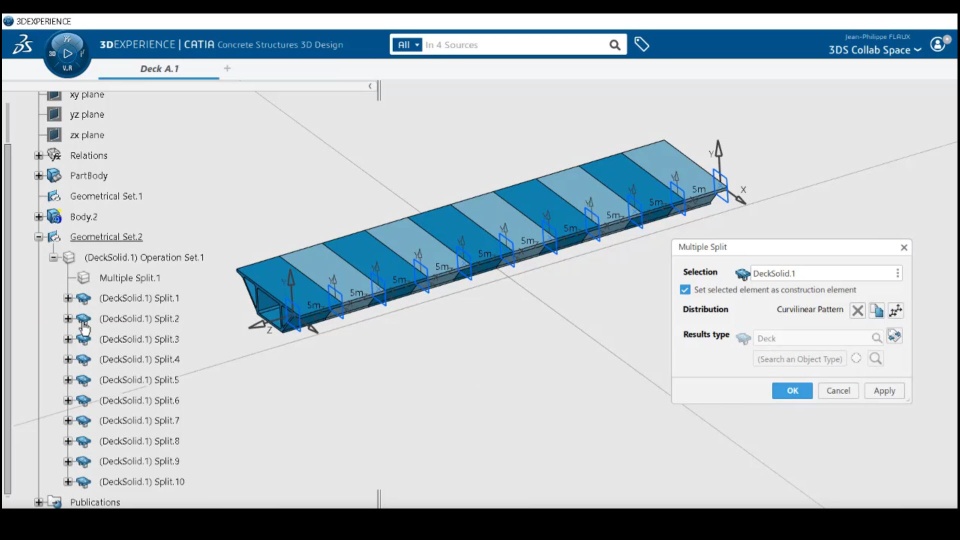This screenshot has width=960, height=540.
Task: Click the xy plane icon in tree
Action: [x=54, y=94]
